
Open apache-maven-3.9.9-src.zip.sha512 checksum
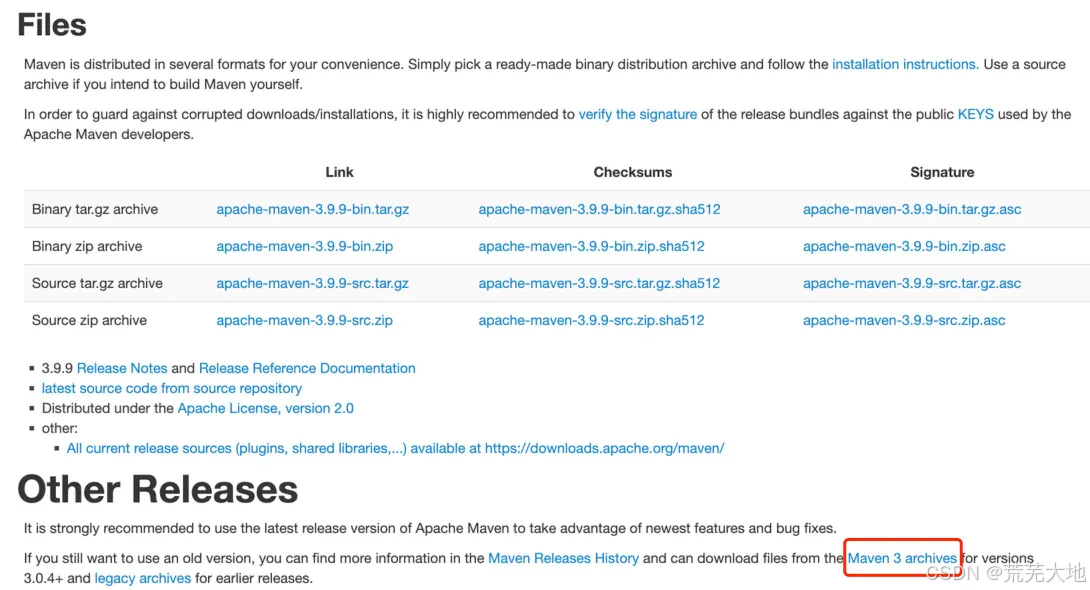592,320
